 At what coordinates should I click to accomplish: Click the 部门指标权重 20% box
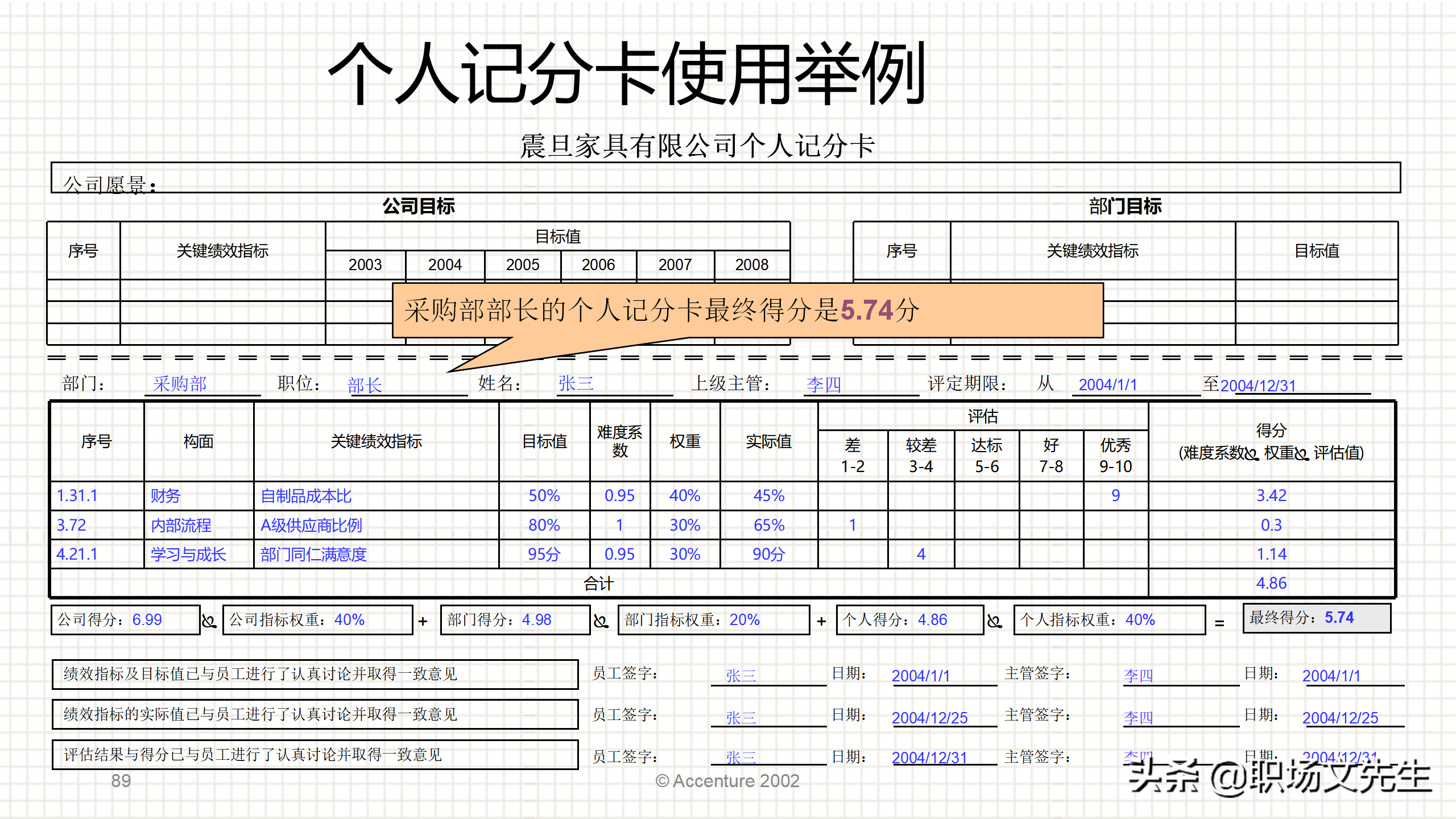(x=713, y=620)
